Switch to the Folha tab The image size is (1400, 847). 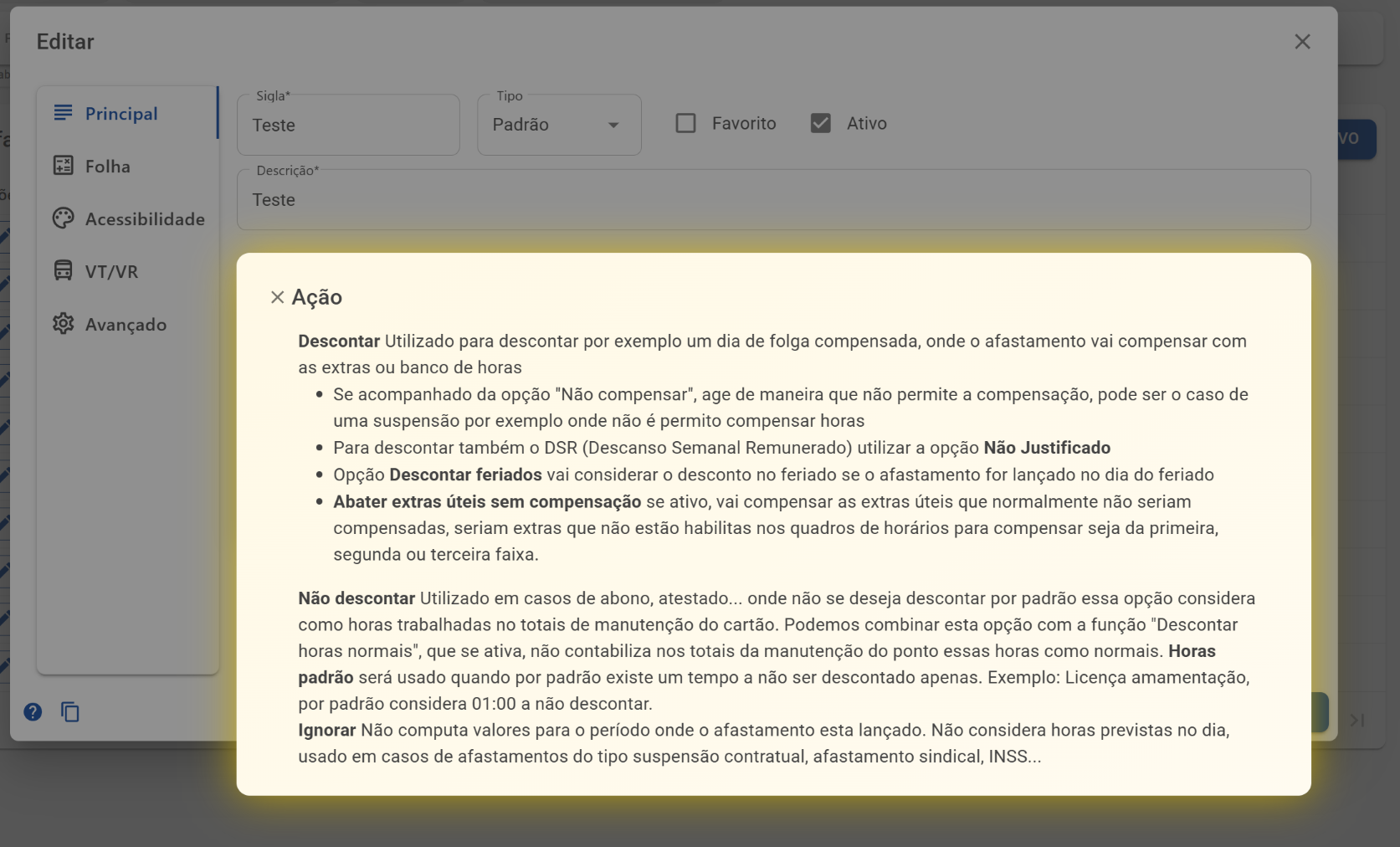tap(127, 166)
